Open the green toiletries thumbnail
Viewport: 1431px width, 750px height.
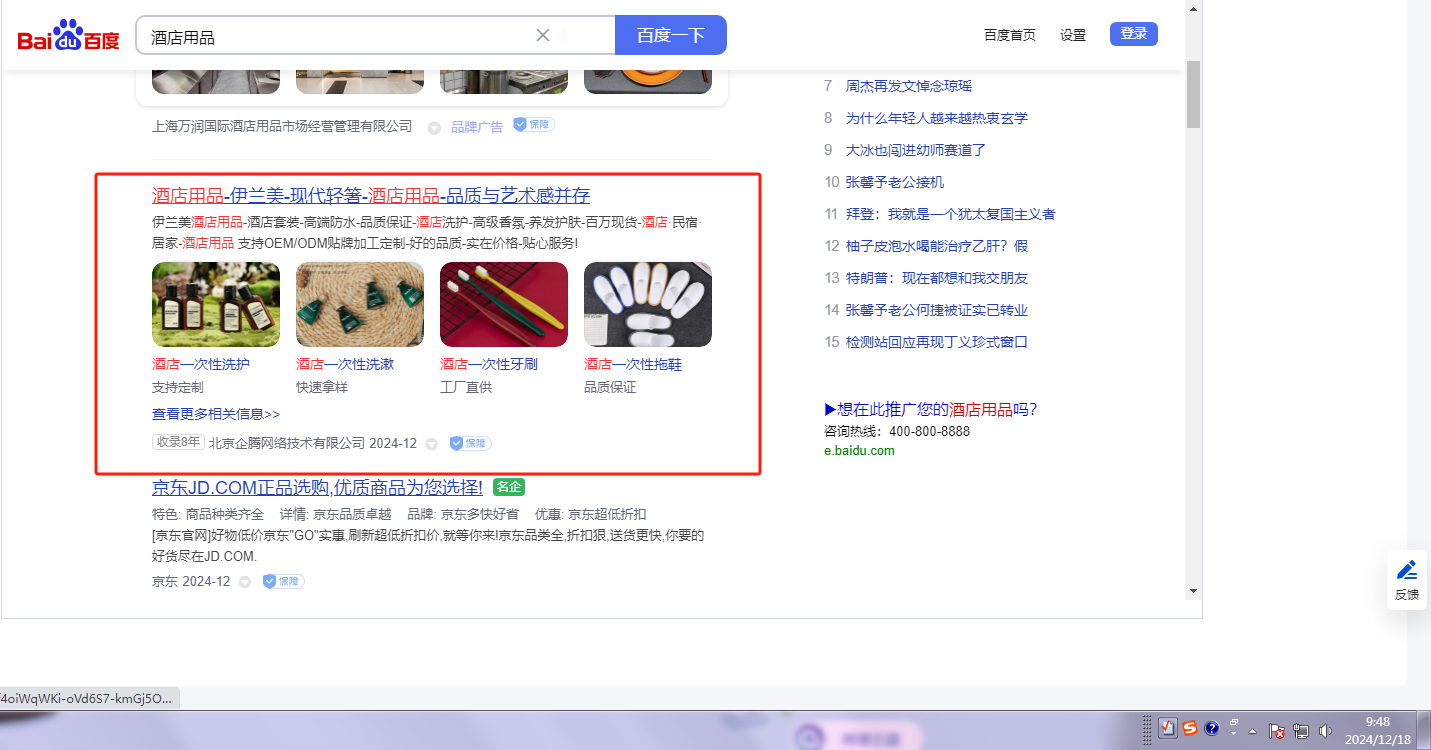tap(360, 304)
